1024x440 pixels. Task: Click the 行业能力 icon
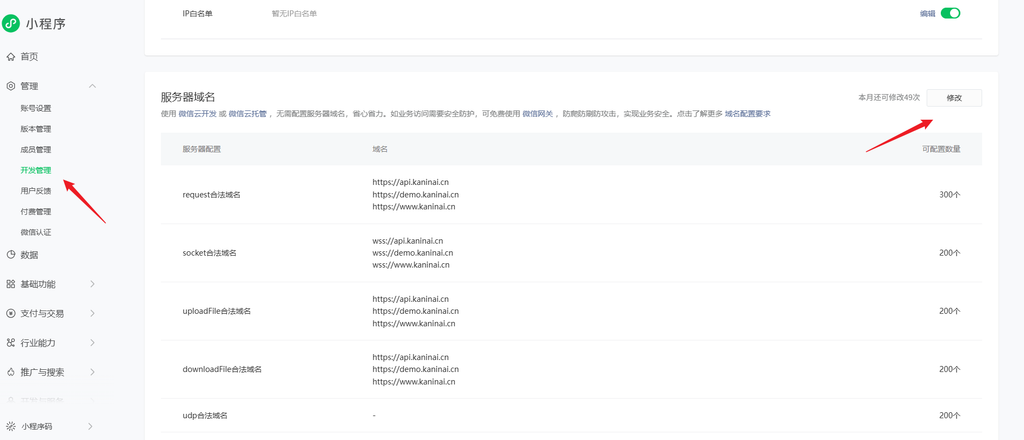pos(10,343)
